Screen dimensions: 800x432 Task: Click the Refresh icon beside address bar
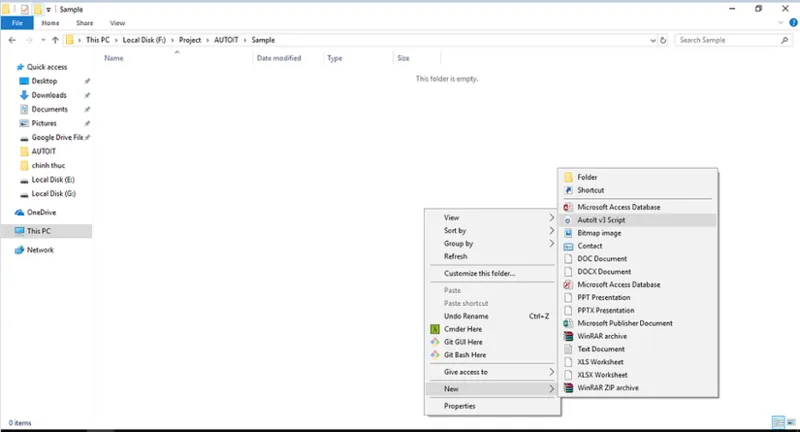663,40
